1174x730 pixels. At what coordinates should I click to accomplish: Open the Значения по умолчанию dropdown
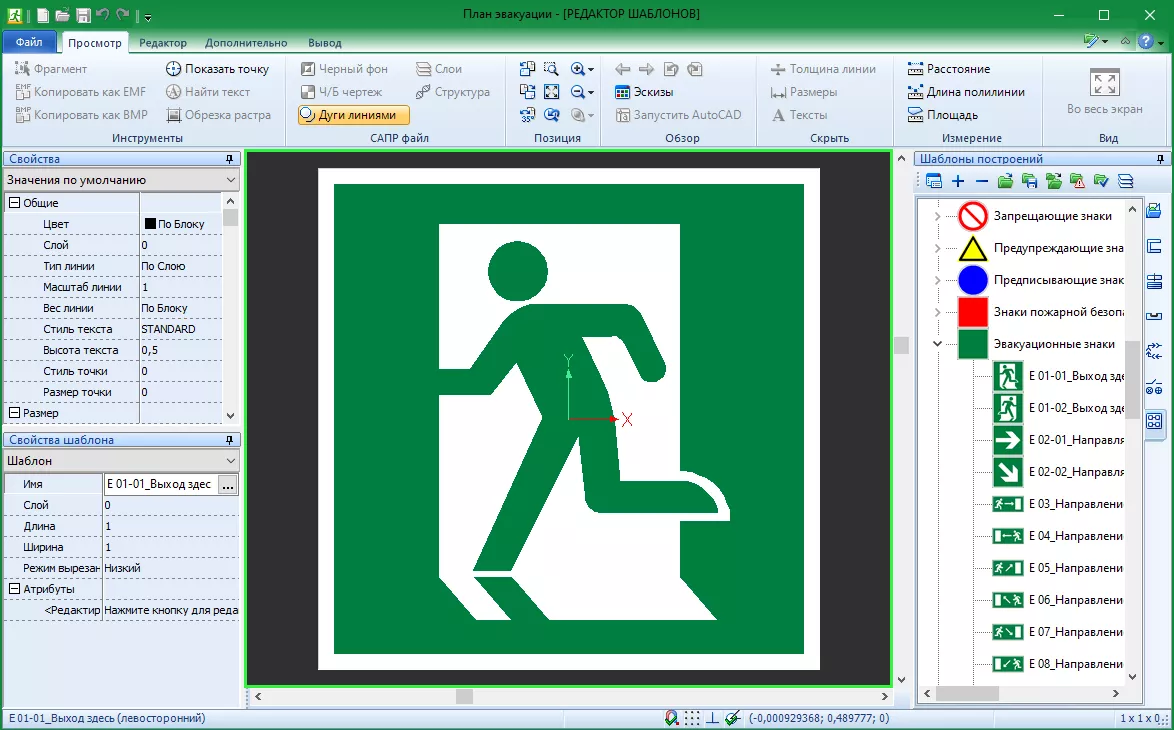[x=121, y=180]
